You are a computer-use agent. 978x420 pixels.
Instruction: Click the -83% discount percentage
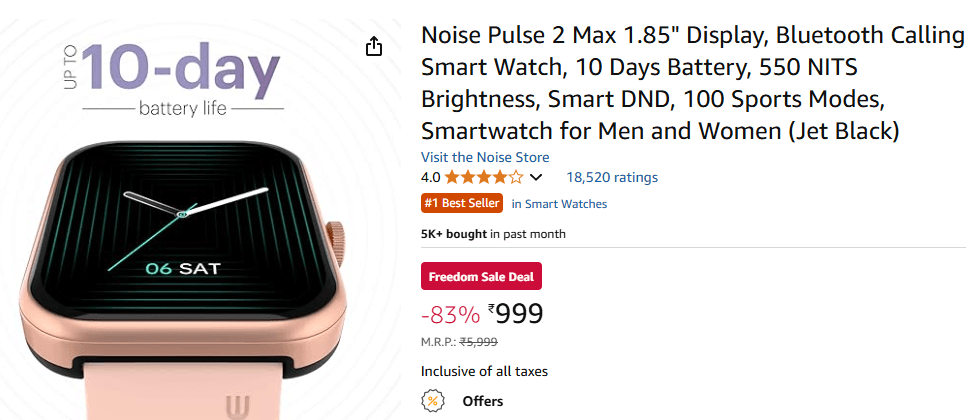[x=451, y=315]
